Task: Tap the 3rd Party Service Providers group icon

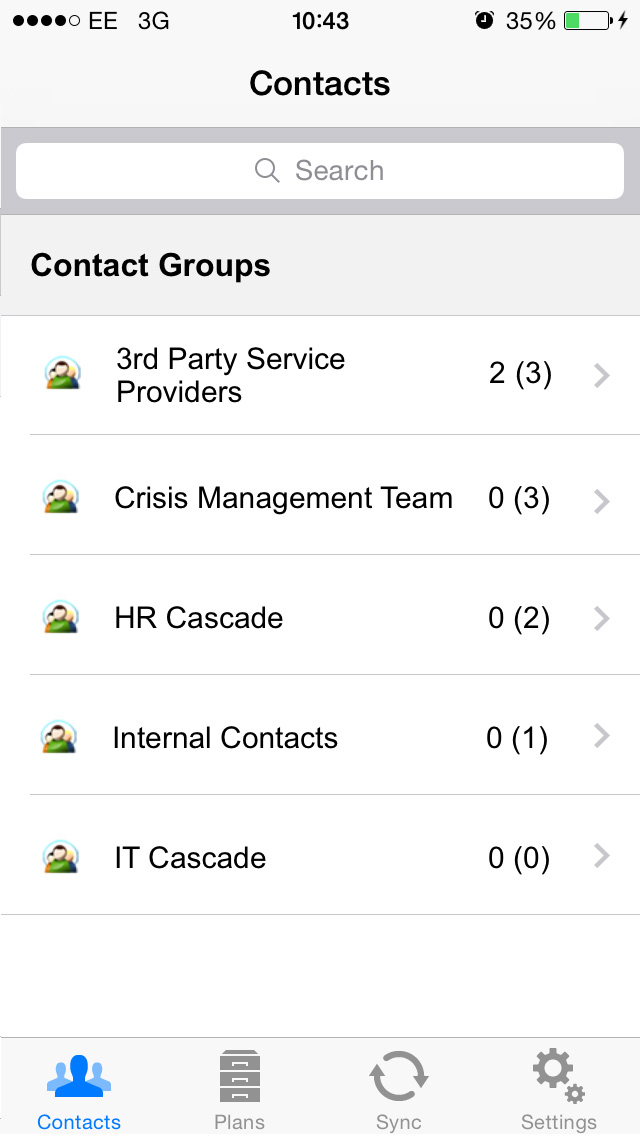Action: [61, 374]
